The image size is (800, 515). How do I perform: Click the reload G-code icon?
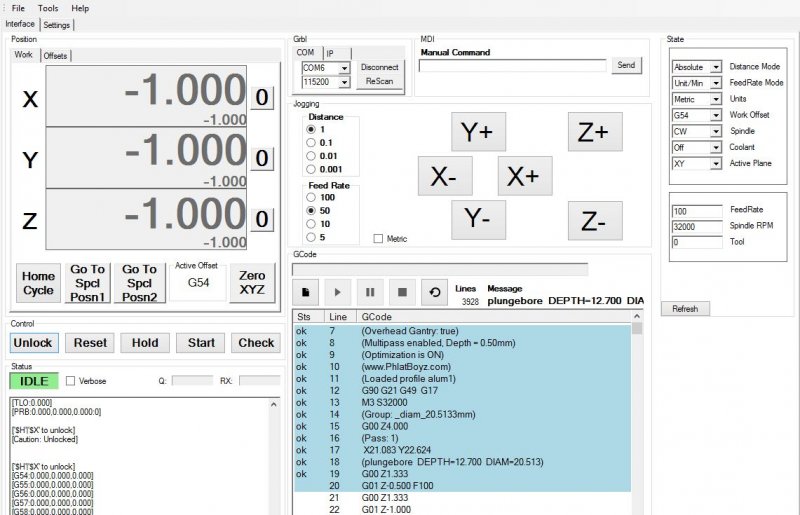pos(434,292)
